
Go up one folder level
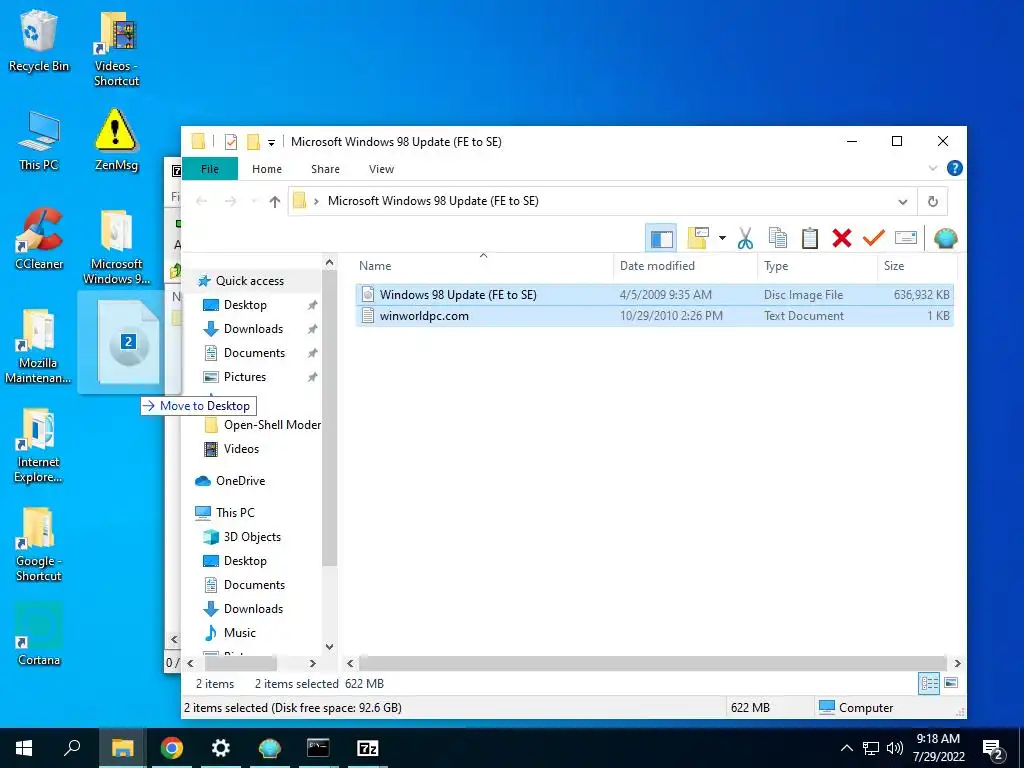[275, 202]
